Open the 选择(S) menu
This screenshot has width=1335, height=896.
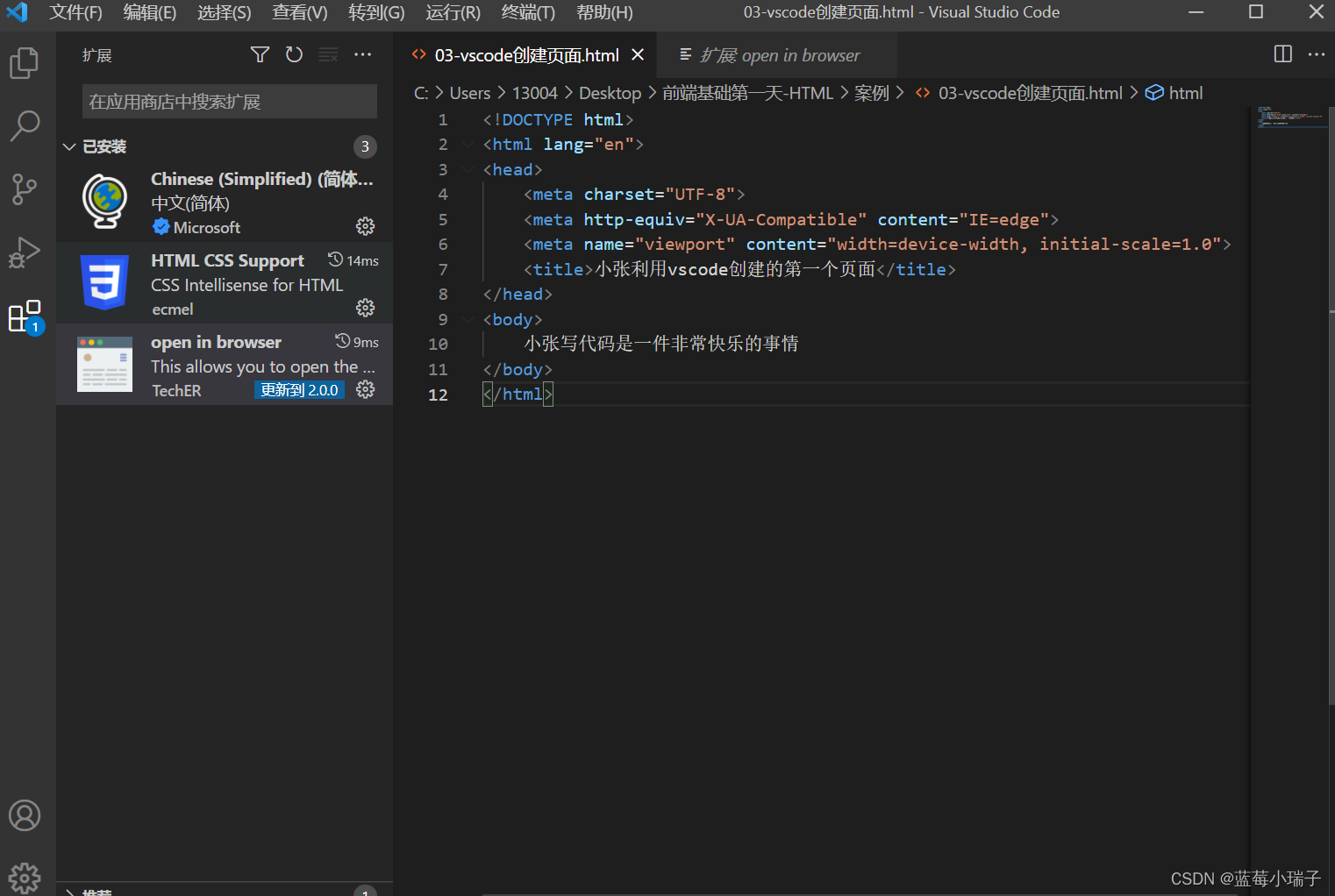coord(224,12)
